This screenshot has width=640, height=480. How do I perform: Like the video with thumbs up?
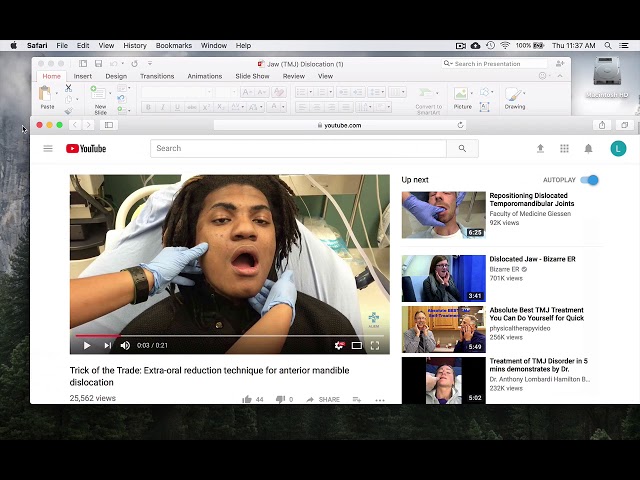[247, 399]
